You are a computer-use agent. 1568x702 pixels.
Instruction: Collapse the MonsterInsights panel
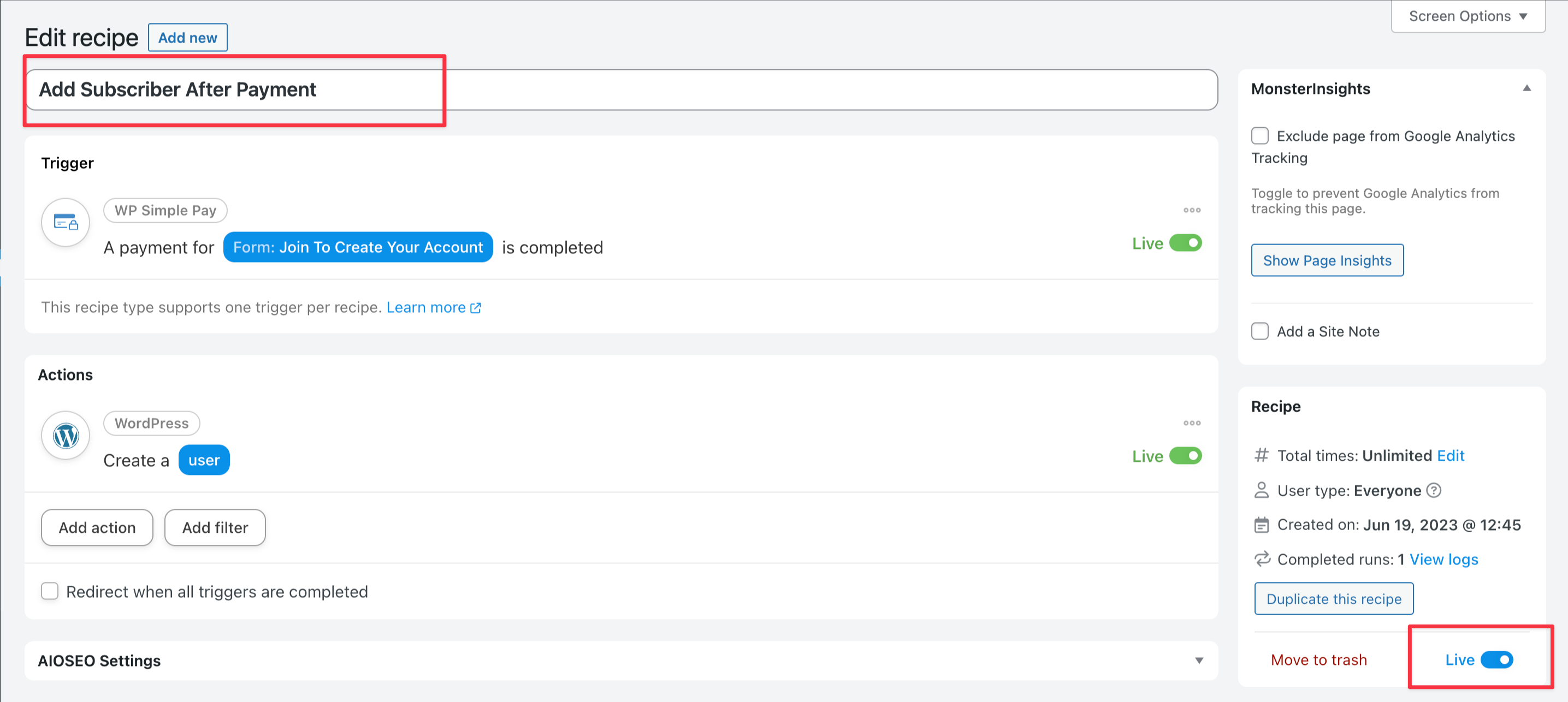coord(1526,89)
